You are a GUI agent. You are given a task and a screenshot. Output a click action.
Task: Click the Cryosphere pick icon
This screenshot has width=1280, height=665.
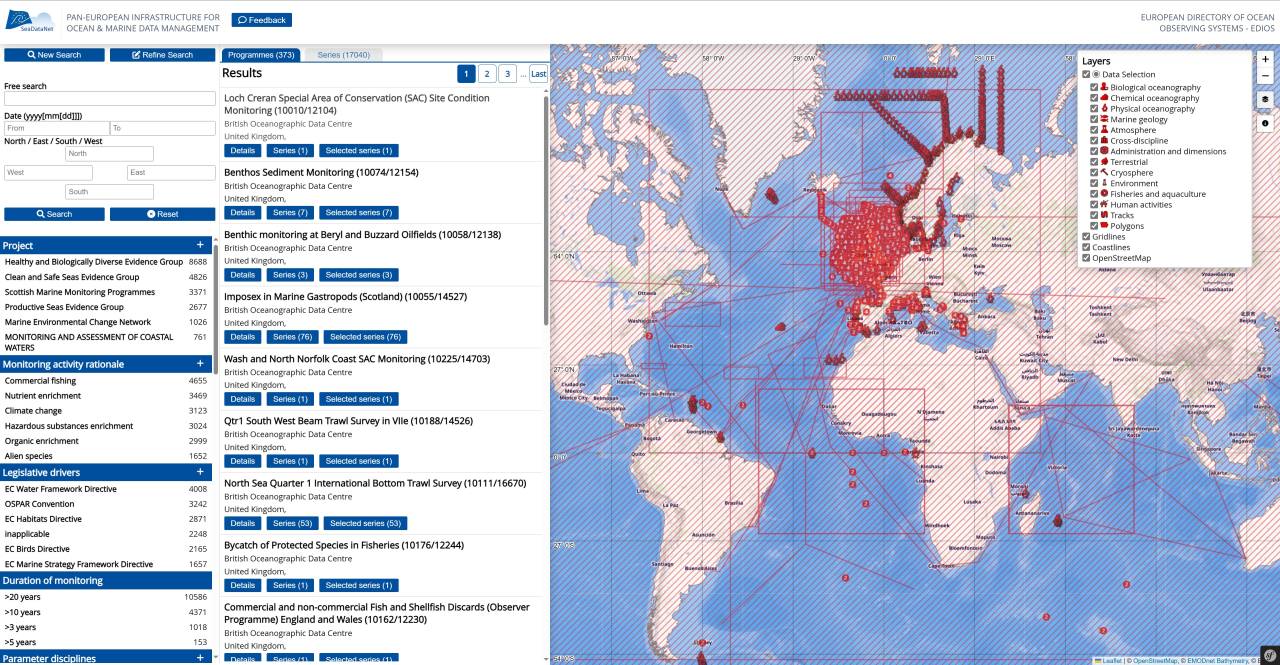[1106, 173]
